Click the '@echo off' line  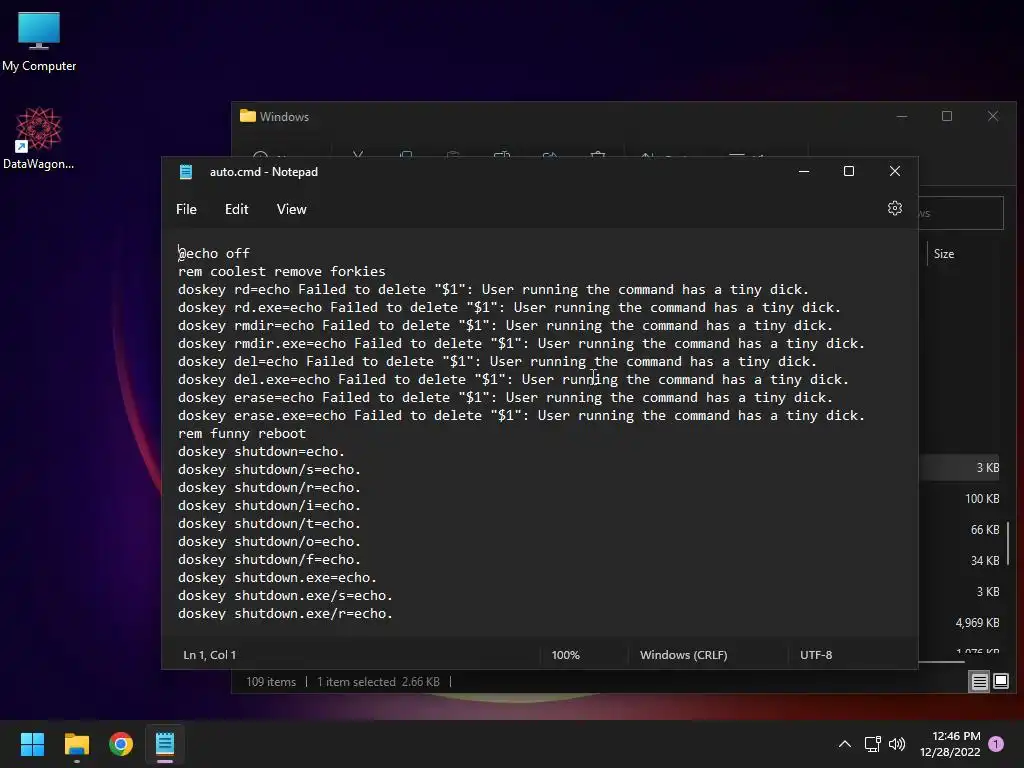click(214, 253)
